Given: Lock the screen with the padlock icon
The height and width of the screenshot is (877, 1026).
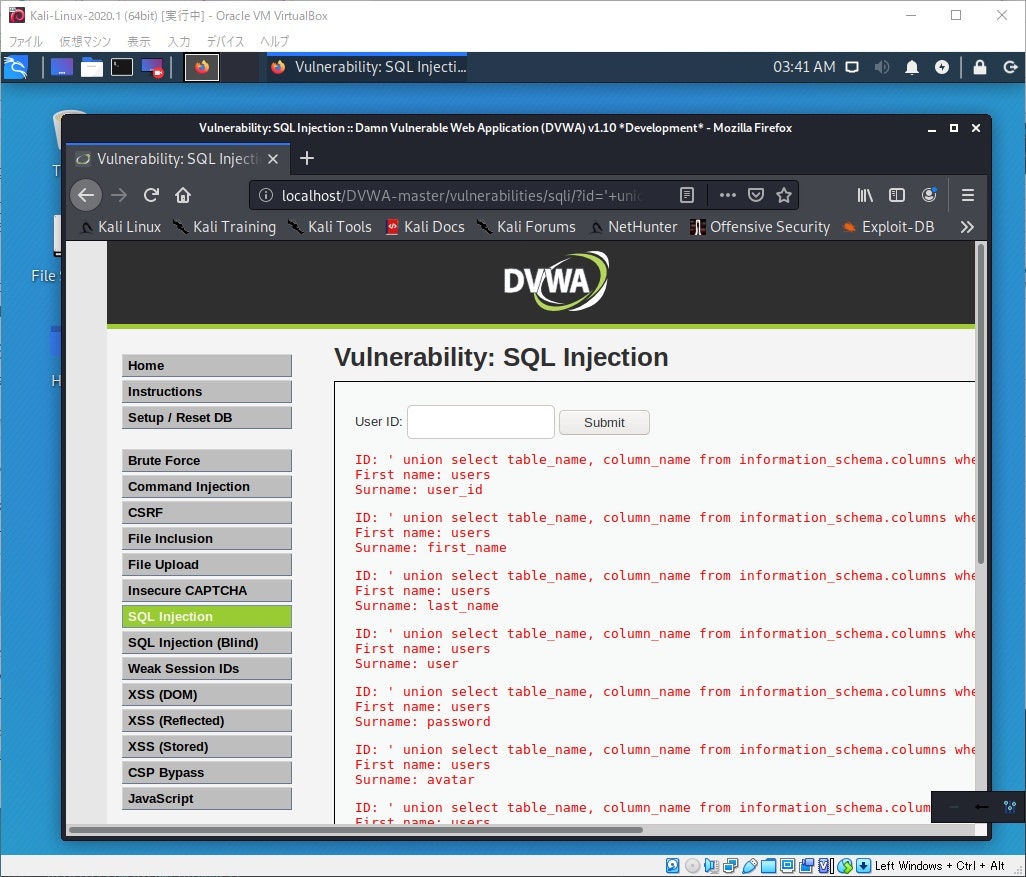Looking at the screenshot, I should click(x=980, y=67).
